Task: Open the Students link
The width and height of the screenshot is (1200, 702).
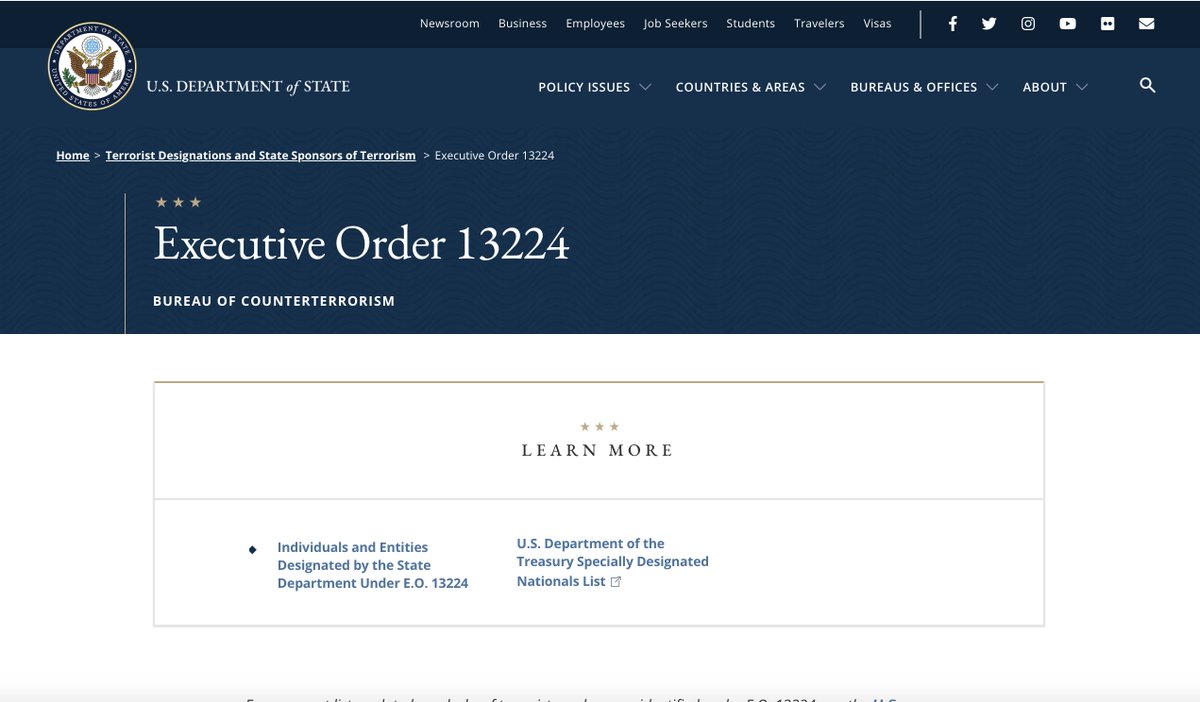Action: 750,23
